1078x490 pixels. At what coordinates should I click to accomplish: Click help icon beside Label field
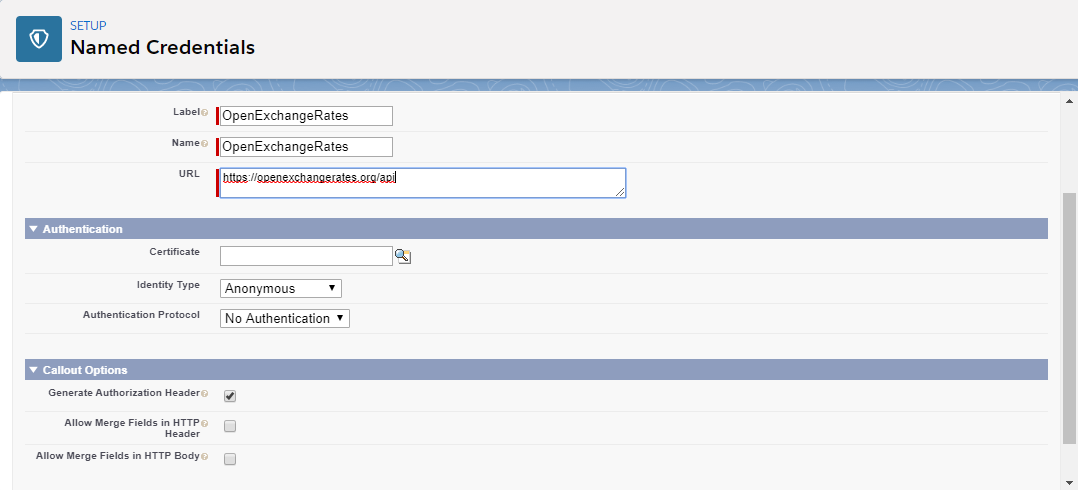click(x=205, y=113)
